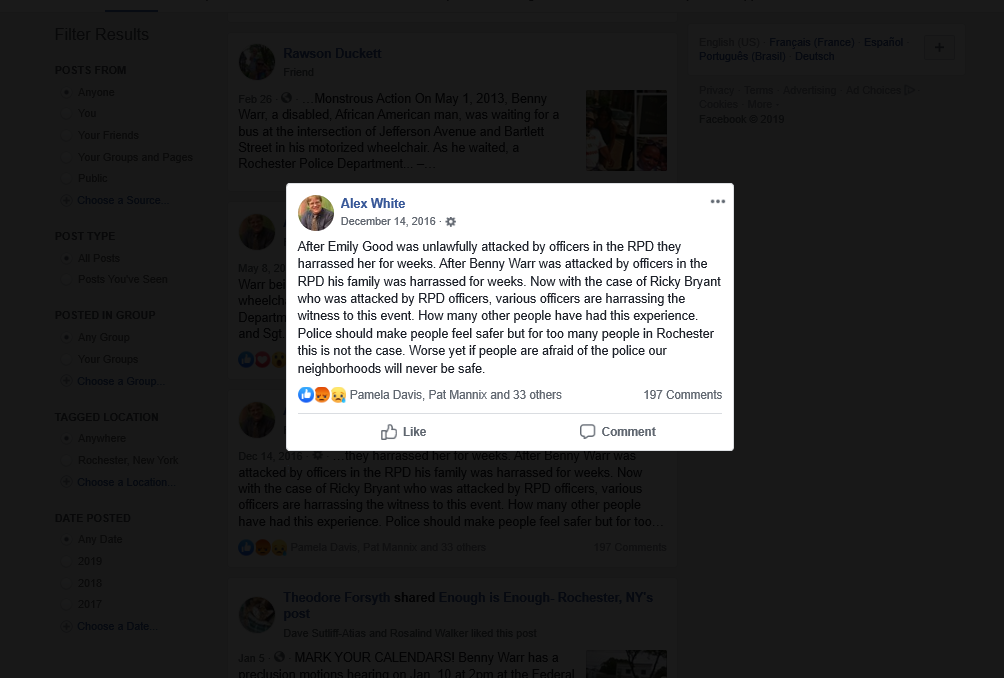Screen dimensions: 1004x678
Task: Select the 2018 date posted option
Action: (66, 583)
